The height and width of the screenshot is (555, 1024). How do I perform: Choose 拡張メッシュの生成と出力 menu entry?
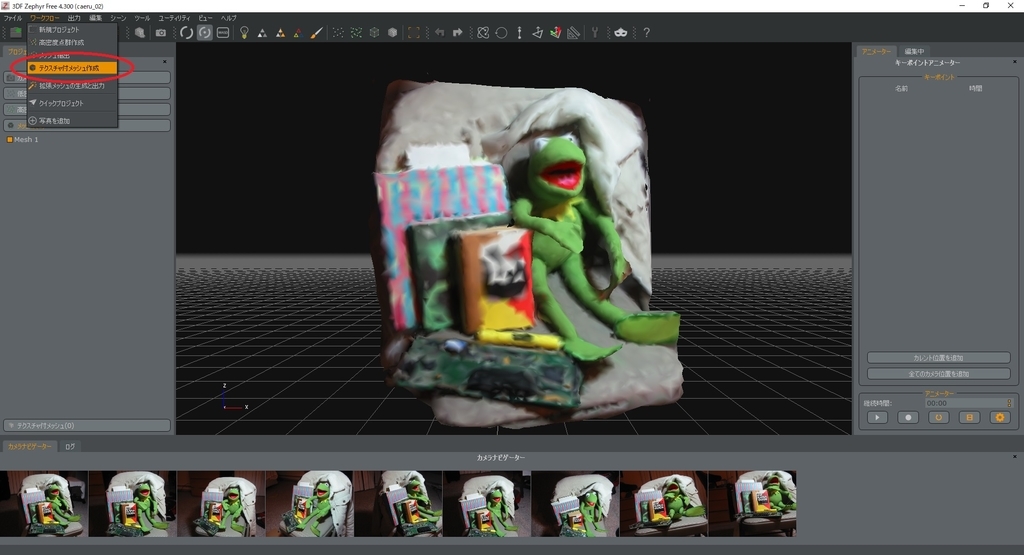coord(72,86)
